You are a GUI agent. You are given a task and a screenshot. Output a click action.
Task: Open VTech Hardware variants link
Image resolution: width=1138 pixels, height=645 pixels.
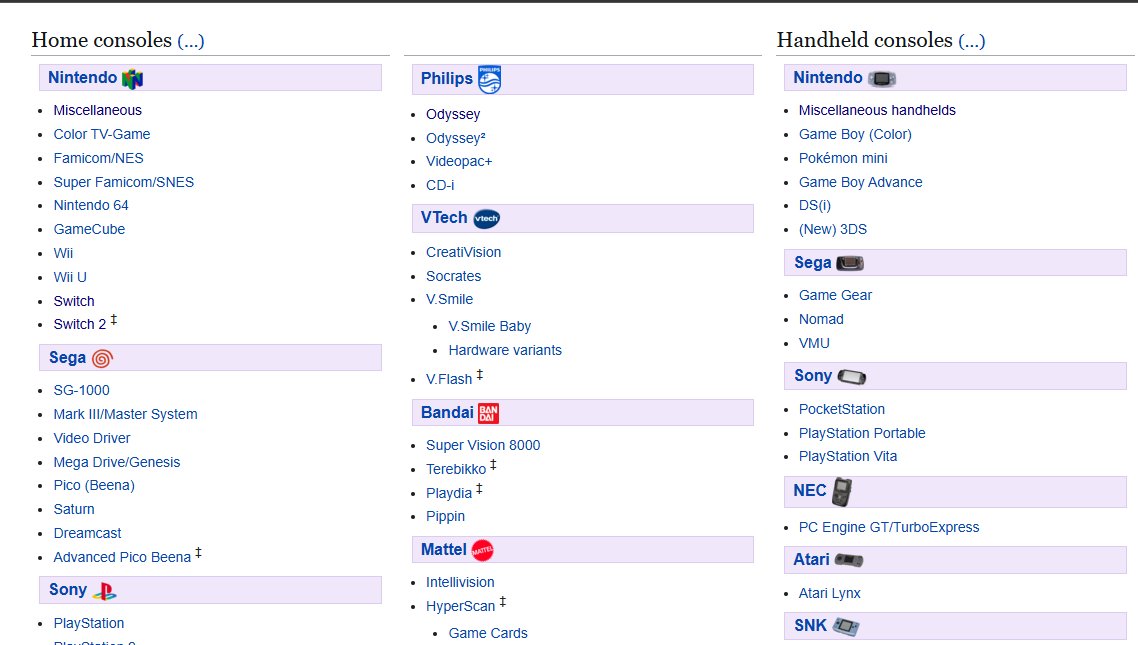(505, 350)
